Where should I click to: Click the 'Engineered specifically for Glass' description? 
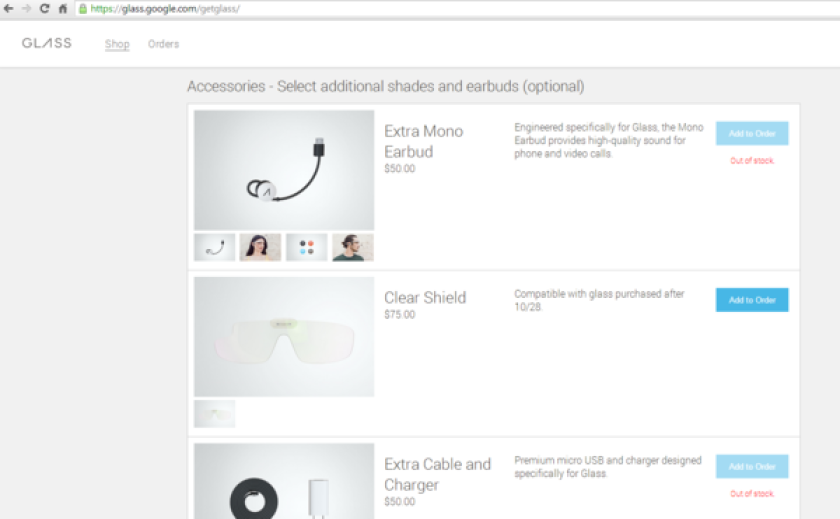(609, 140)
